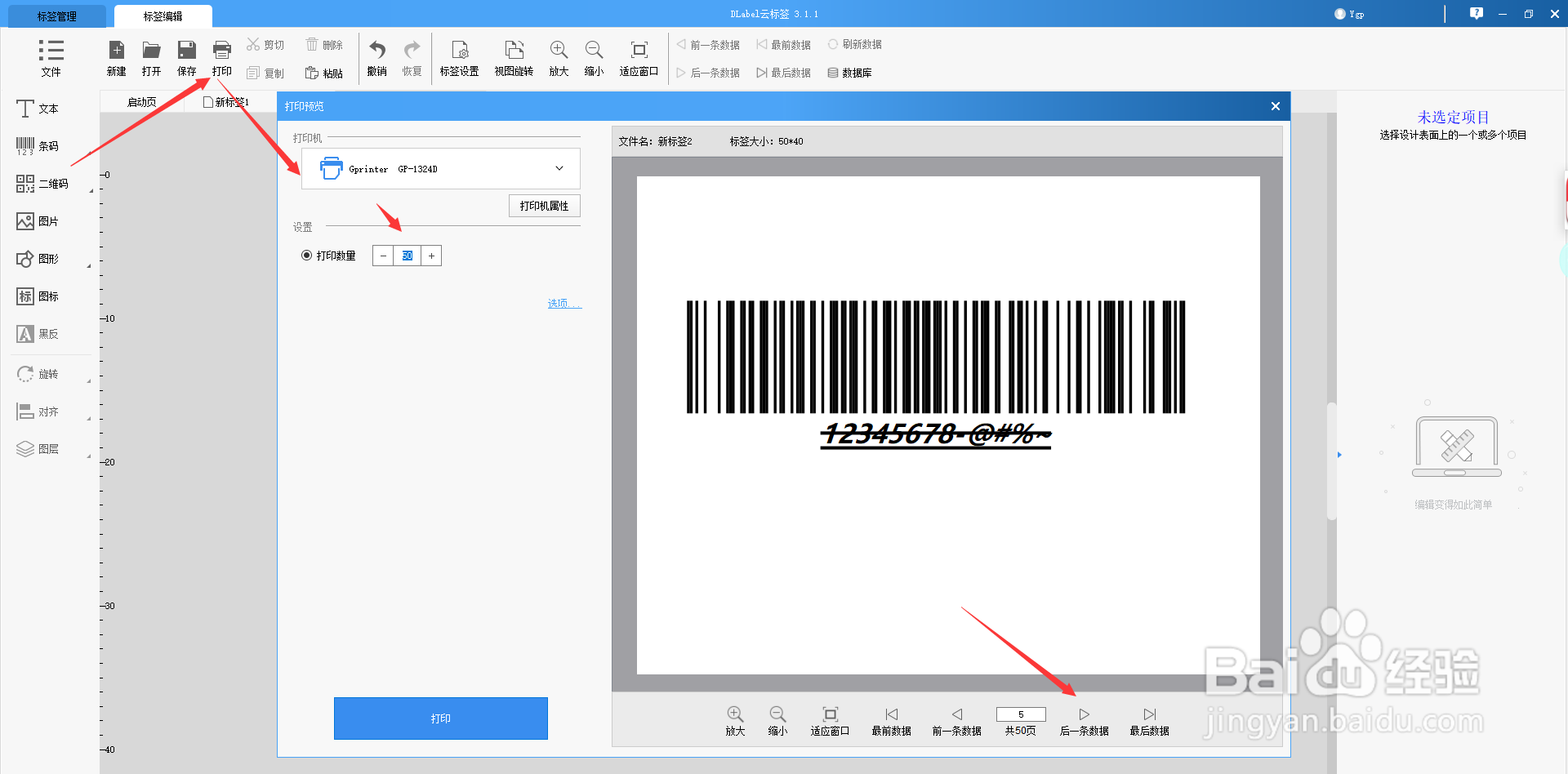The width and height of the screenshot is (1568, 774).
Task: Increase print quantity with plus button
Action: [431, 256]
